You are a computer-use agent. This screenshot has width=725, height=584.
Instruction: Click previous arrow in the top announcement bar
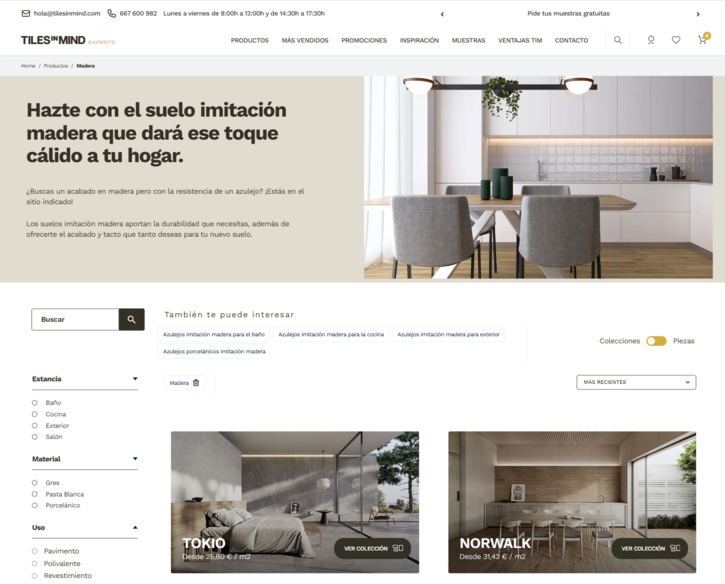pos(442,14)
